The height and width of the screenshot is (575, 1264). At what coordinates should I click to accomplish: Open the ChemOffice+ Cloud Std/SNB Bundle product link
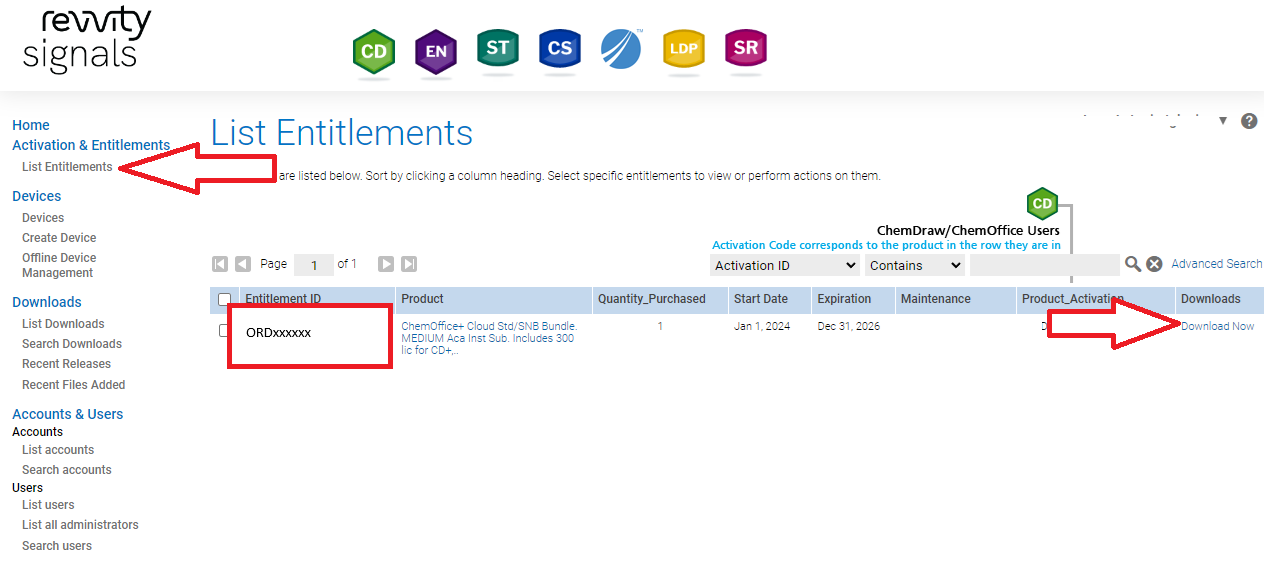[x=489, y=338]
